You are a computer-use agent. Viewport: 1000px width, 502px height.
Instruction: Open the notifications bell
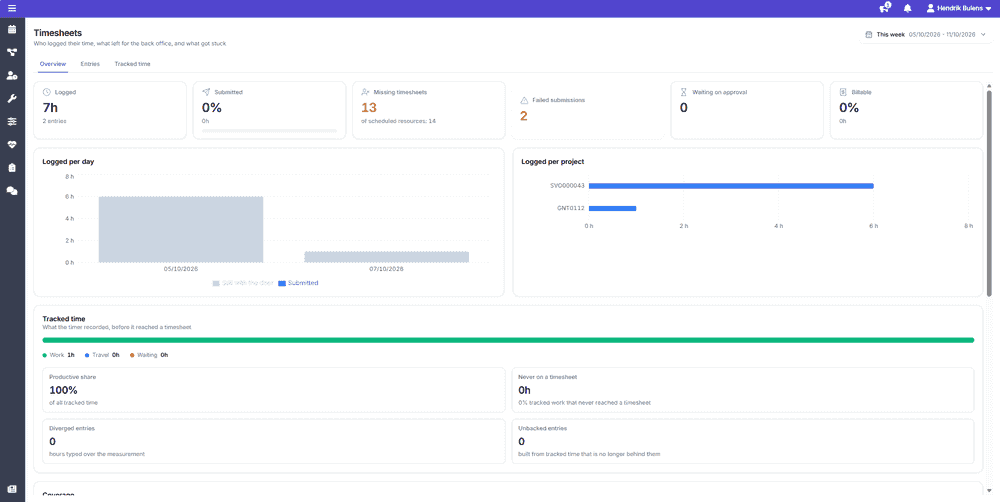pyautogui.click(x=908, y=8)
